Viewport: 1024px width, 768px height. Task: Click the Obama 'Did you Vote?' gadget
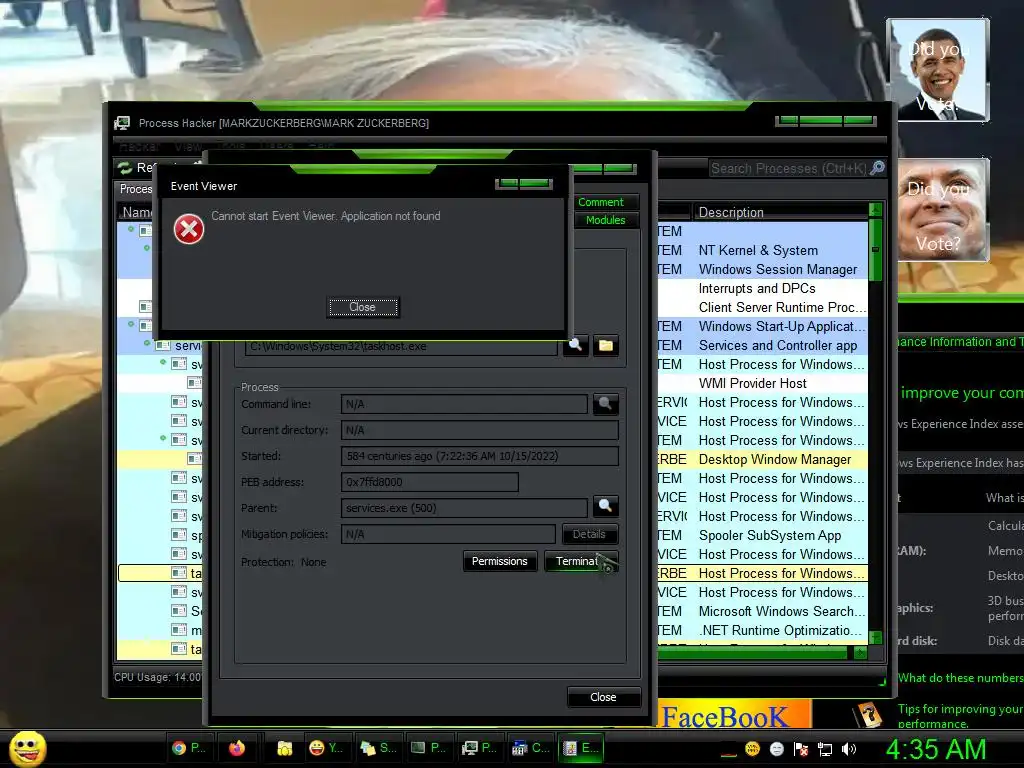click(x=938, y=70)
